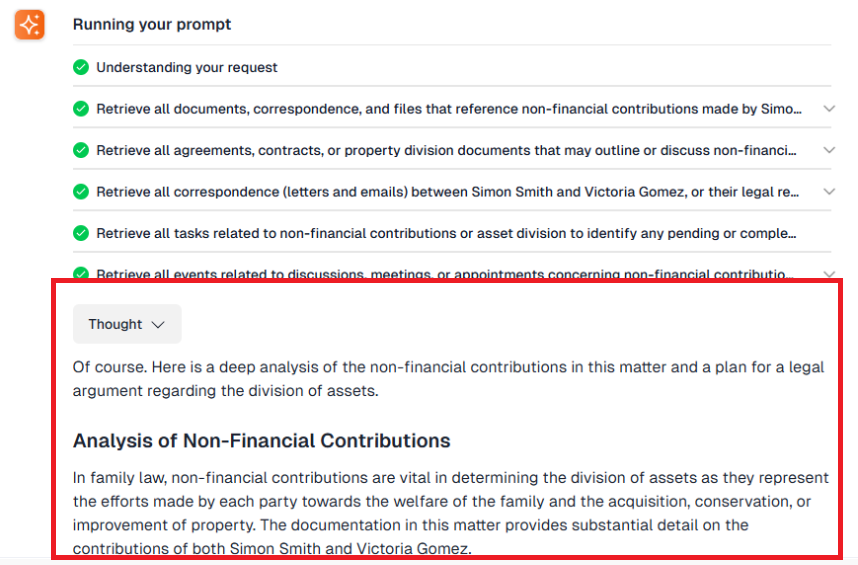Image resolution: width=858 pixels, height=565 pixels.
Task: Click the green check on the tasks retrieval step
Action: [x=81, y=233]
